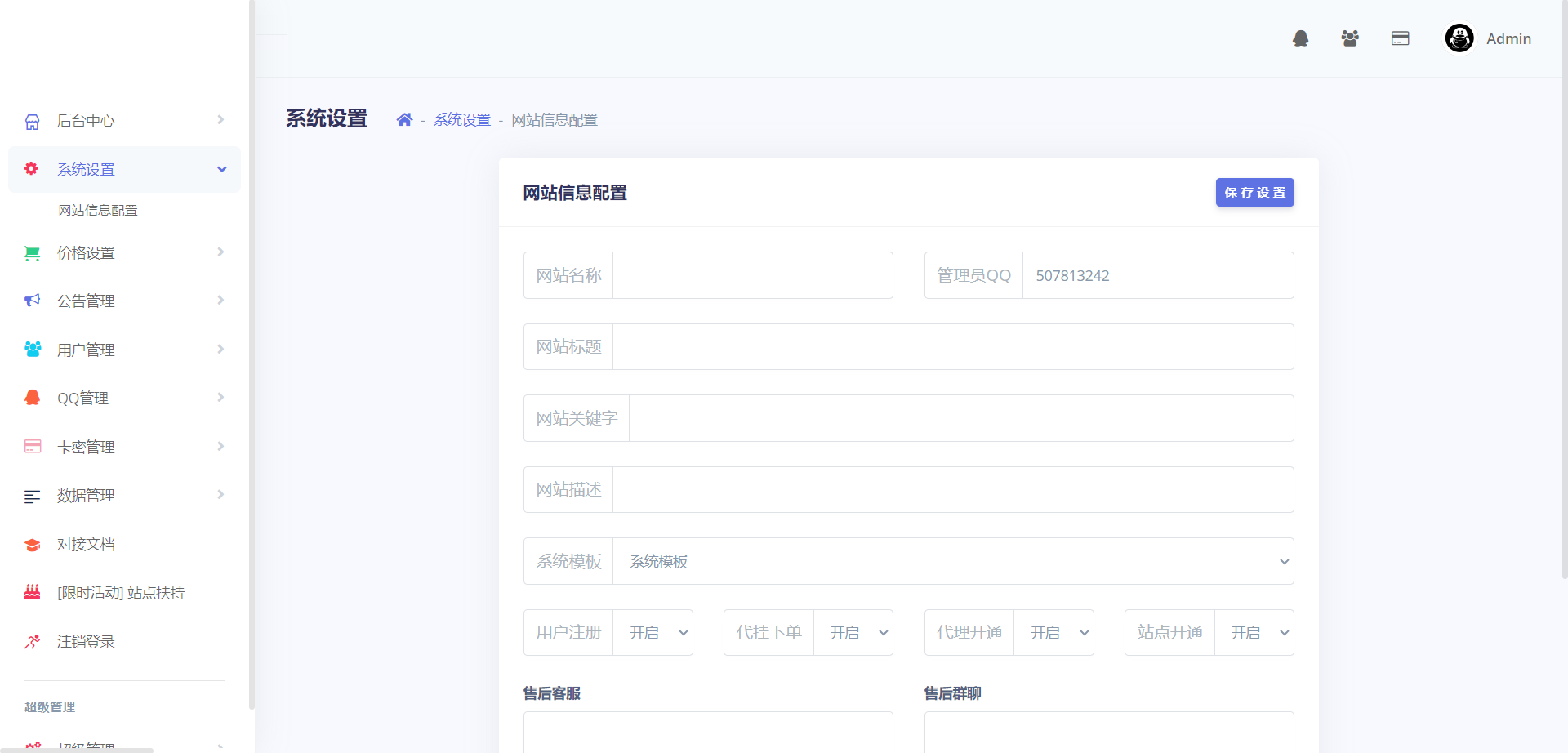
Task: Open the credit card icon in header
Action: 1401,38
